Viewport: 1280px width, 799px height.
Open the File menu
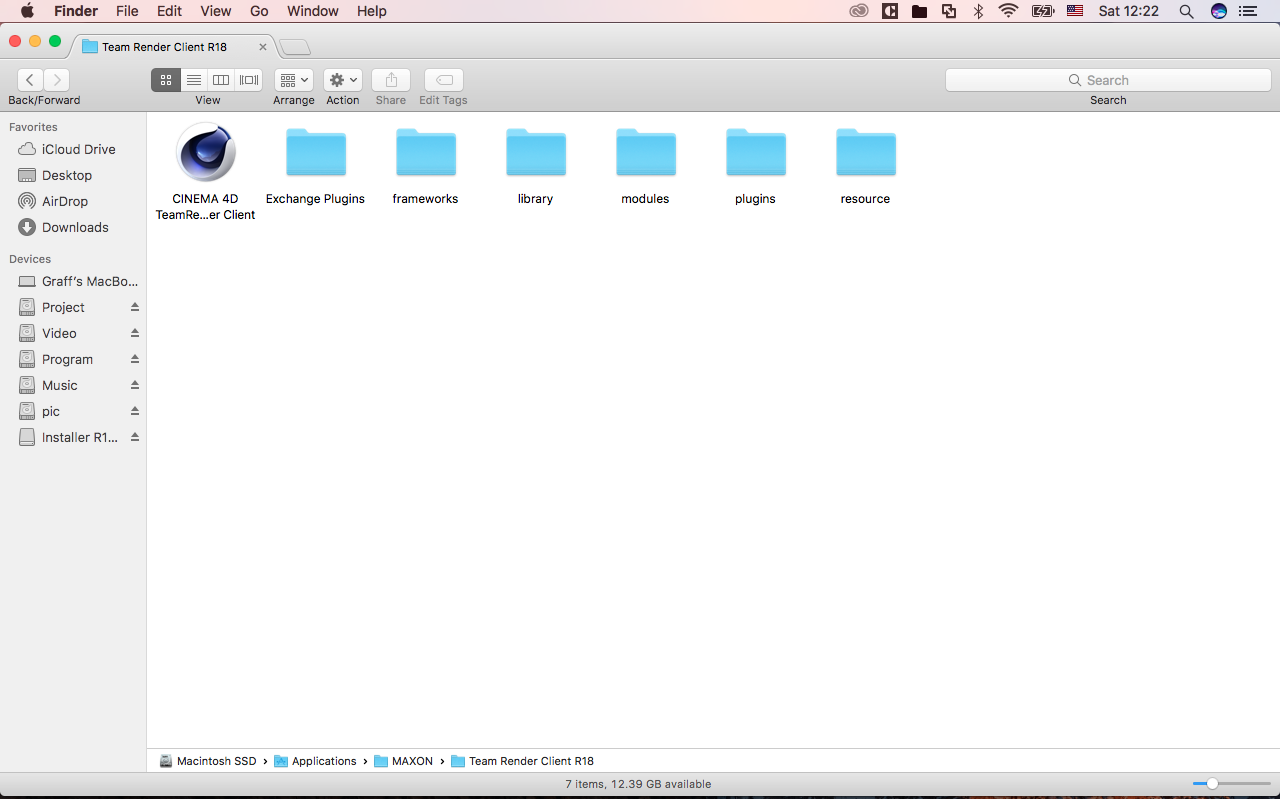(127, 11)
